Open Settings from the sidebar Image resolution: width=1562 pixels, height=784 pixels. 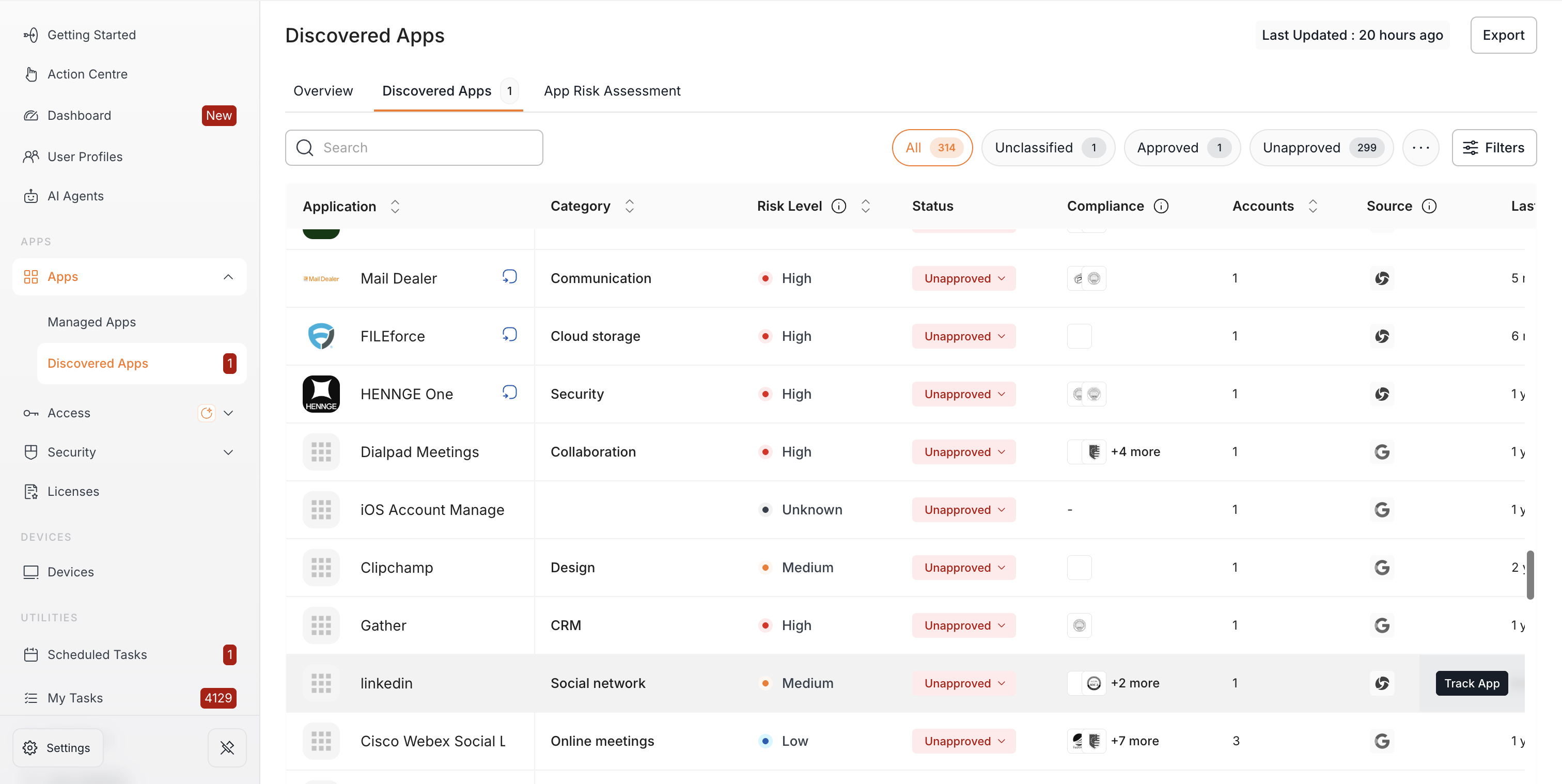pos(58,748)
